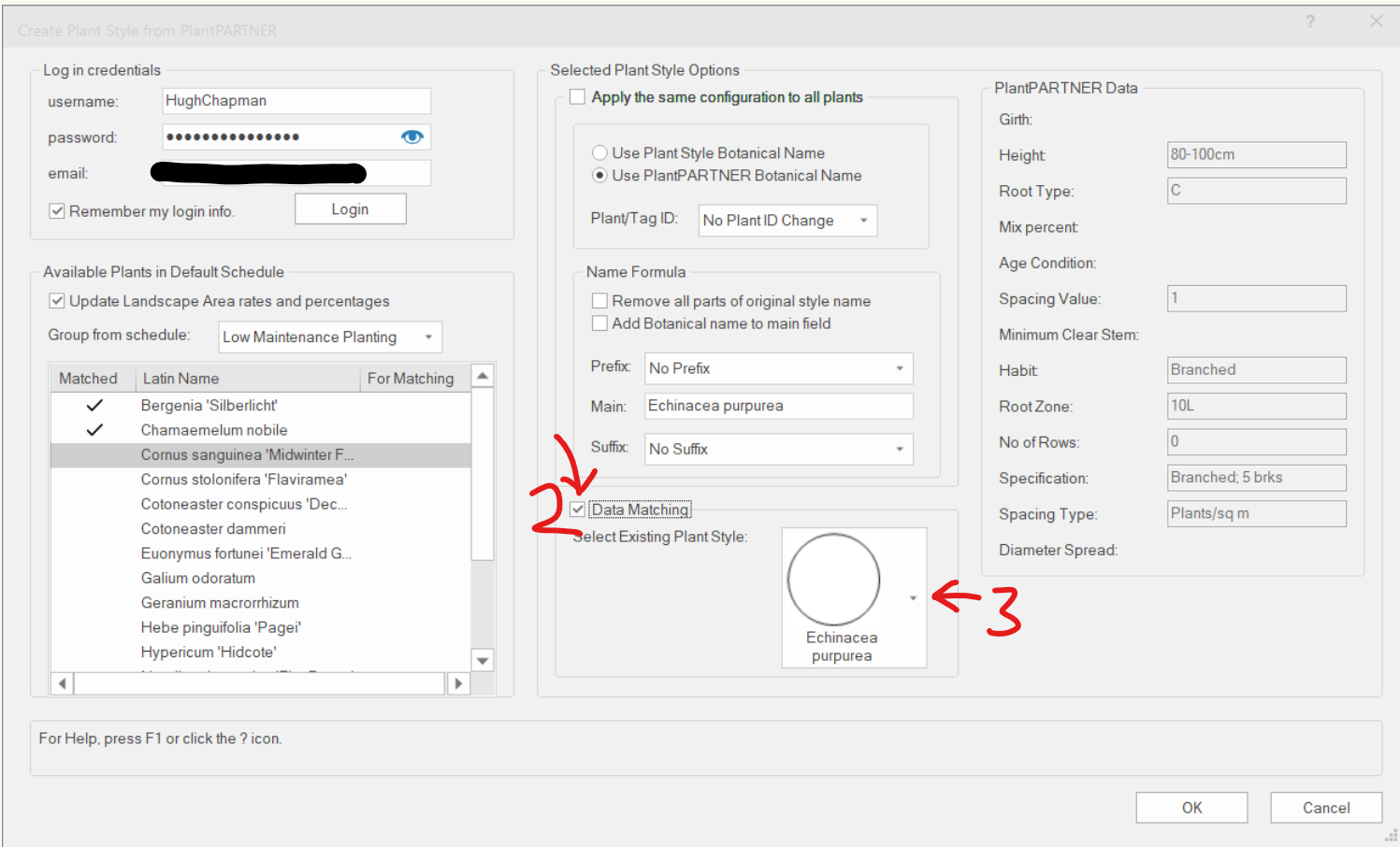Sort by the Latin Name column header
The image size is (1400, 847).
click(x=247, y=379)
